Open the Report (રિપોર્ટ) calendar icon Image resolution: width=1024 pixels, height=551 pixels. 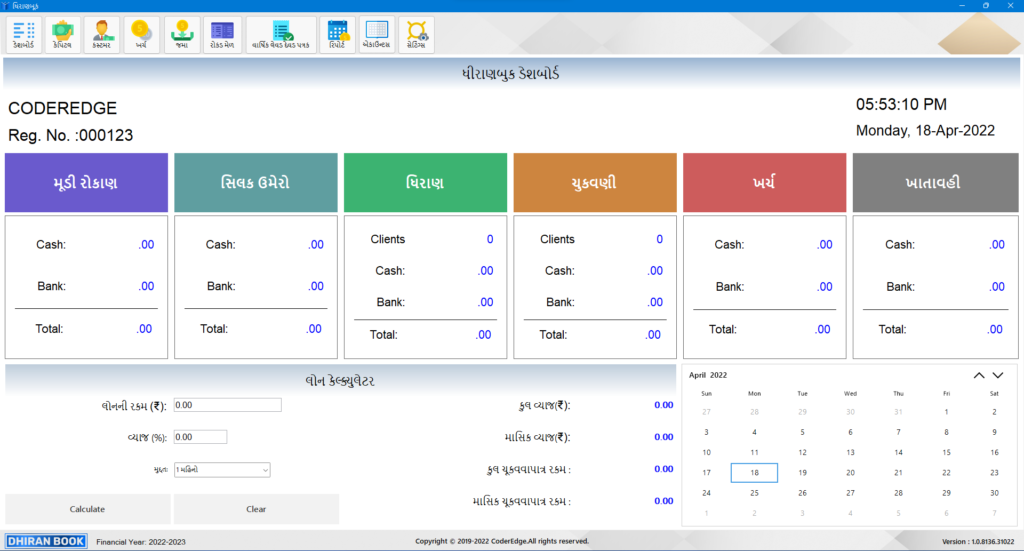(337, 34)
